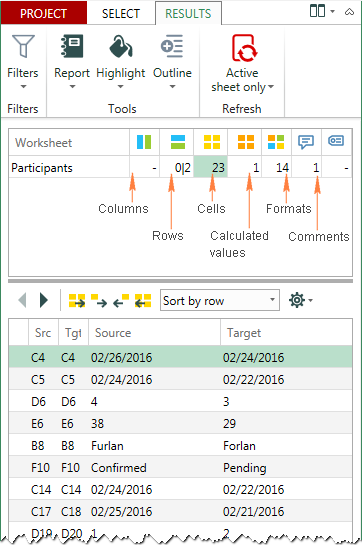This screenshot has width=362, height=545.
Task: Select the C17 to C18 difference row
Action: coord(180,511)
